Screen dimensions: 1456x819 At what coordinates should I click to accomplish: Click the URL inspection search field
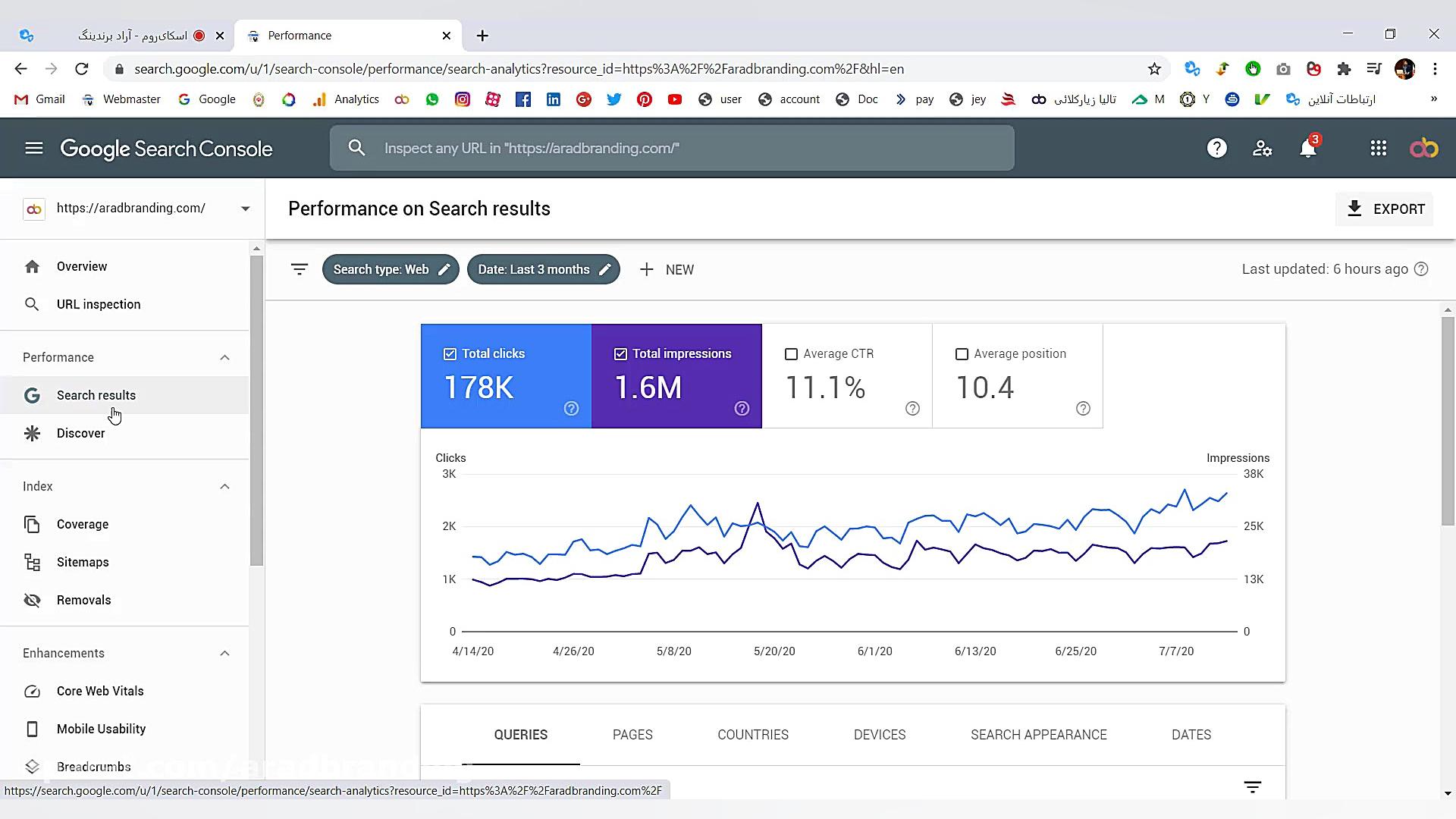pos(671,149)
